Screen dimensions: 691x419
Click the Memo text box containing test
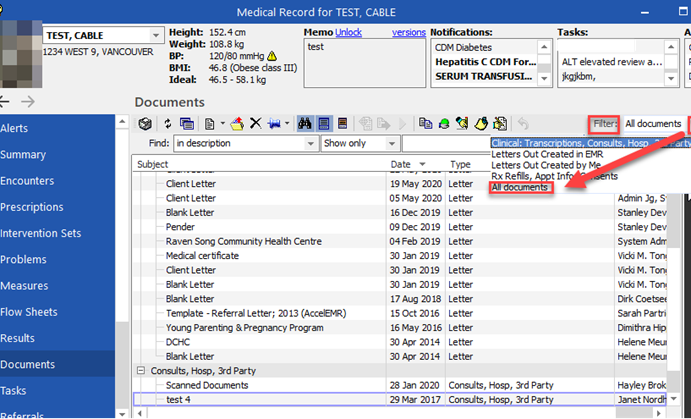point(365,63)
